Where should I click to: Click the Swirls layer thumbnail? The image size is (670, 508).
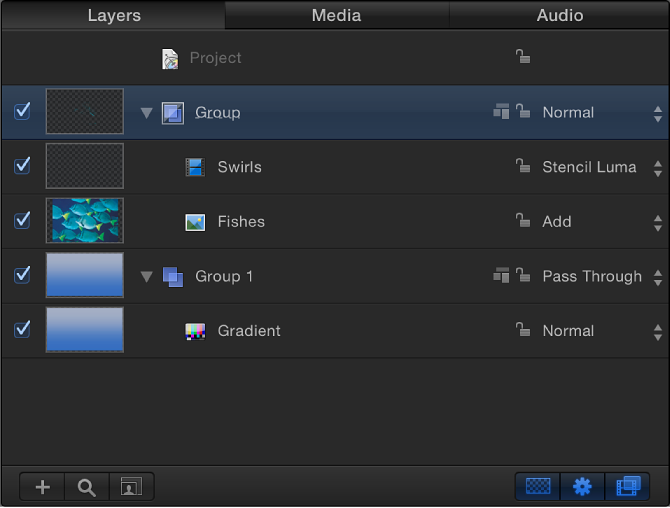[x=85, y=166]
